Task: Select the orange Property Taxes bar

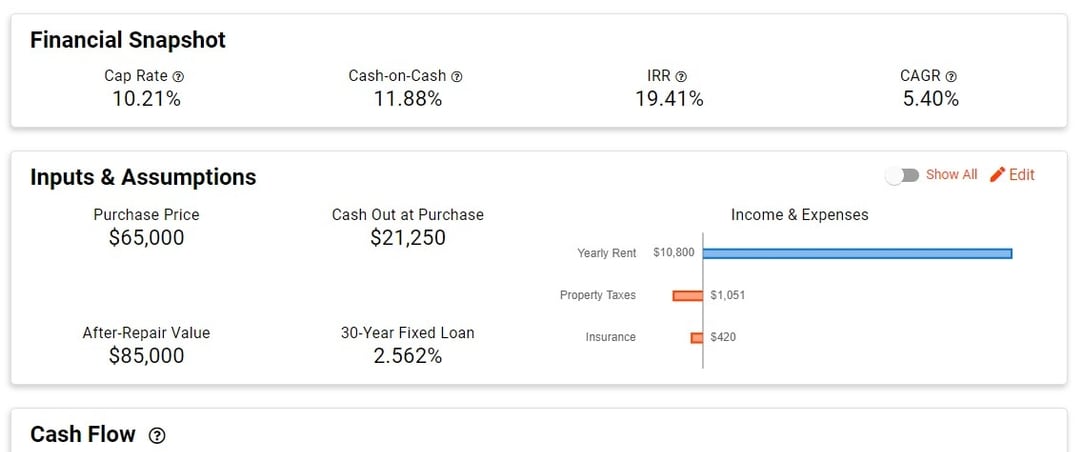Action: [x=688, y=296]
